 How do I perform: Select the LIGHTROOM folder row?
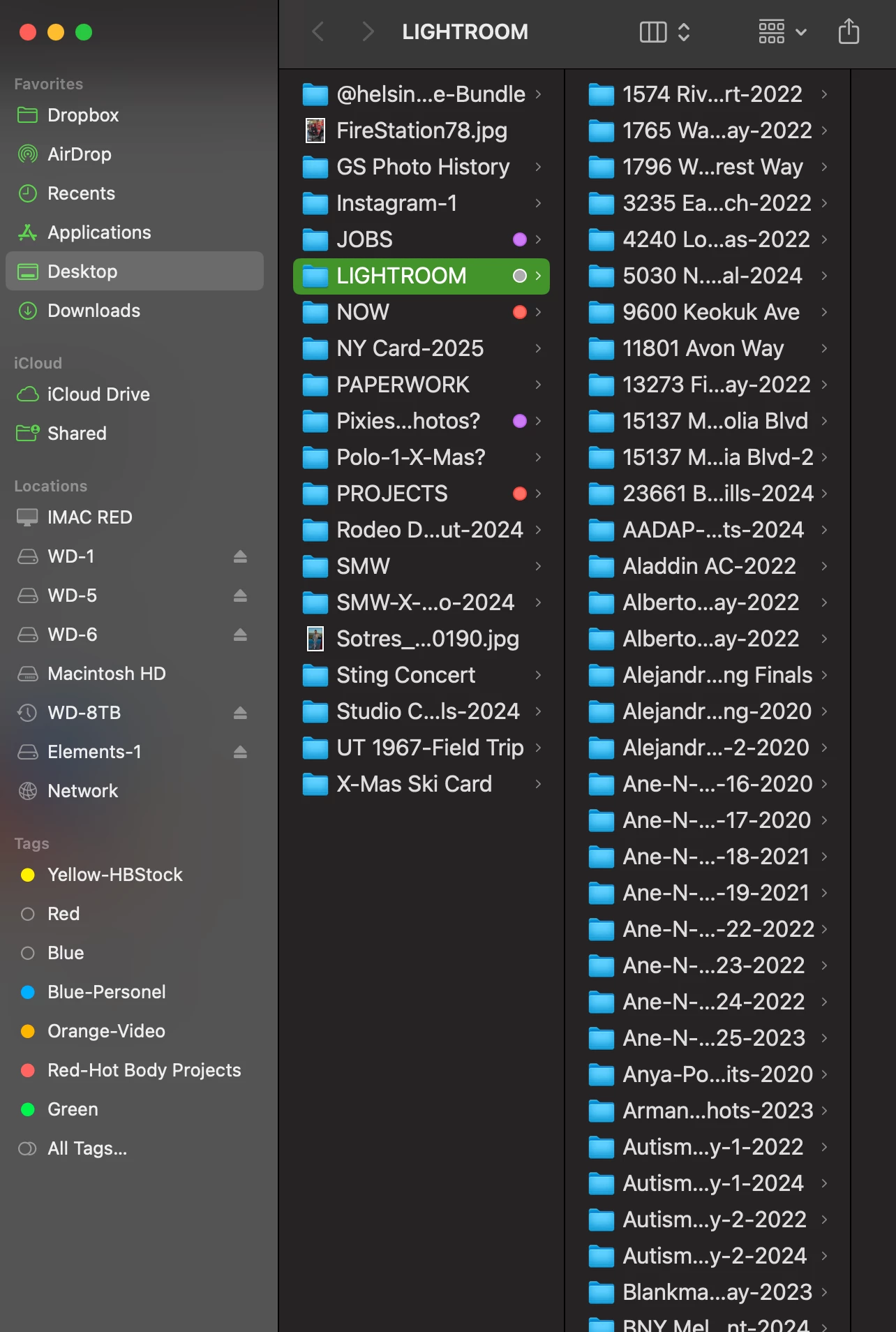click(421, 276)
